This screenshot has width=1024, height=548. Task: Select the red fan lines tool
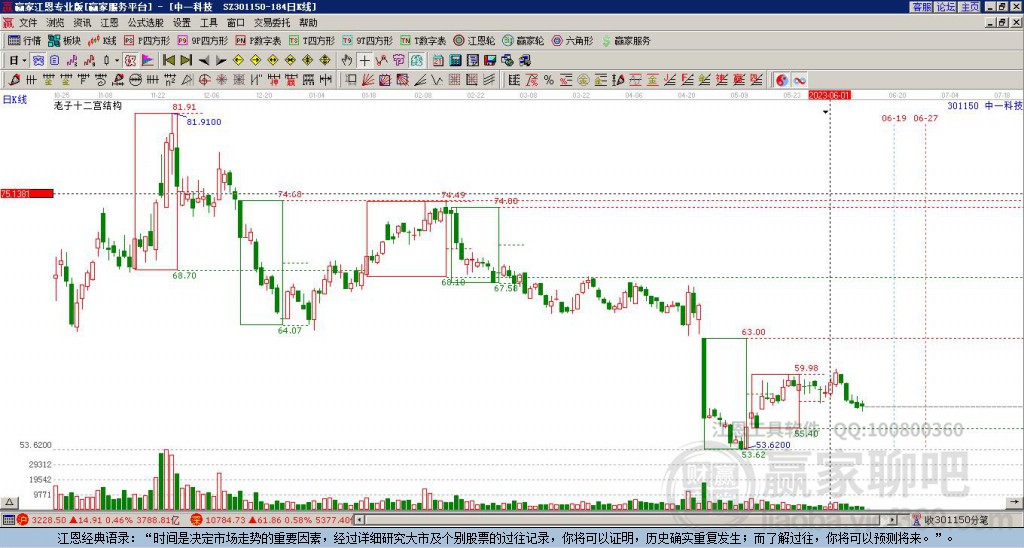(x=368, y=80)
